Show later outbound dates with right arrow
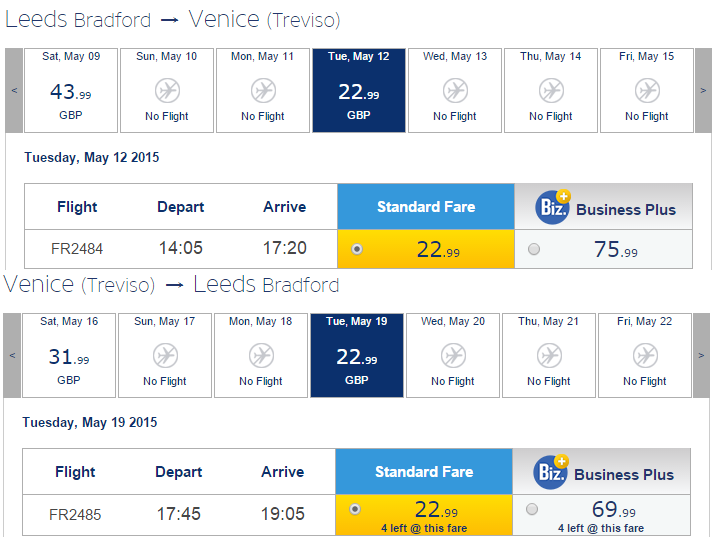The width and height of the screenshot is (715, 540). [703, 90]
